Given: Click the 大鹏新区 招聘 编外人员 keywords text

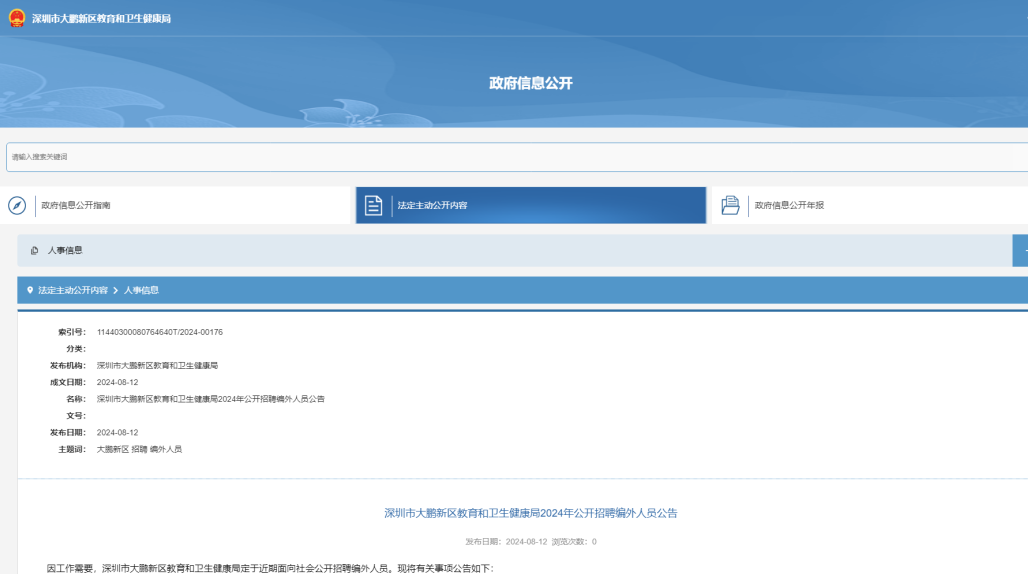Looking at the screenshot, I should click(139, 449).
